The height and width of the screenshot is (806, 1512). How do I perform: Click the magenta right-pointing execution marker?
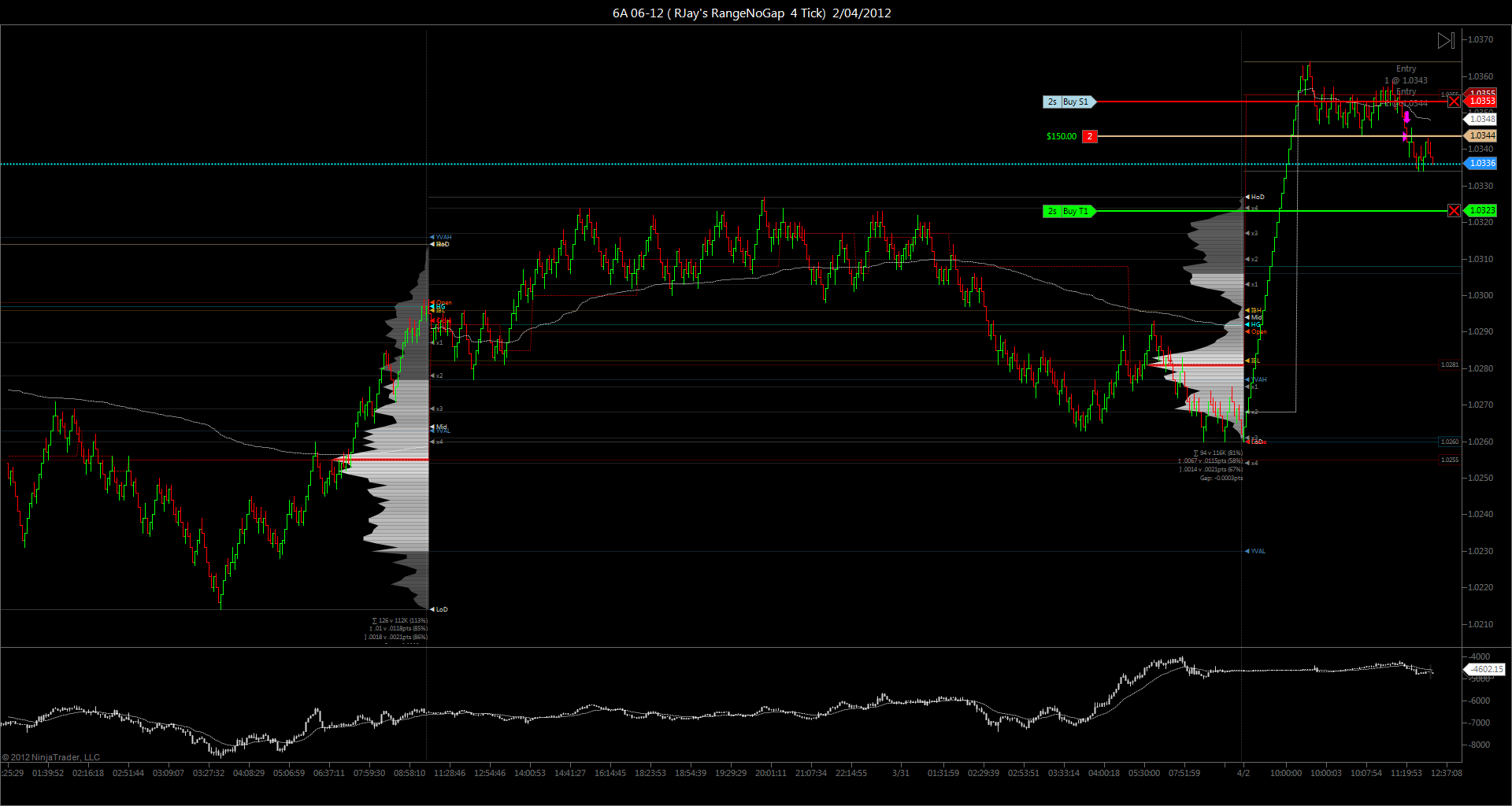1406,137
